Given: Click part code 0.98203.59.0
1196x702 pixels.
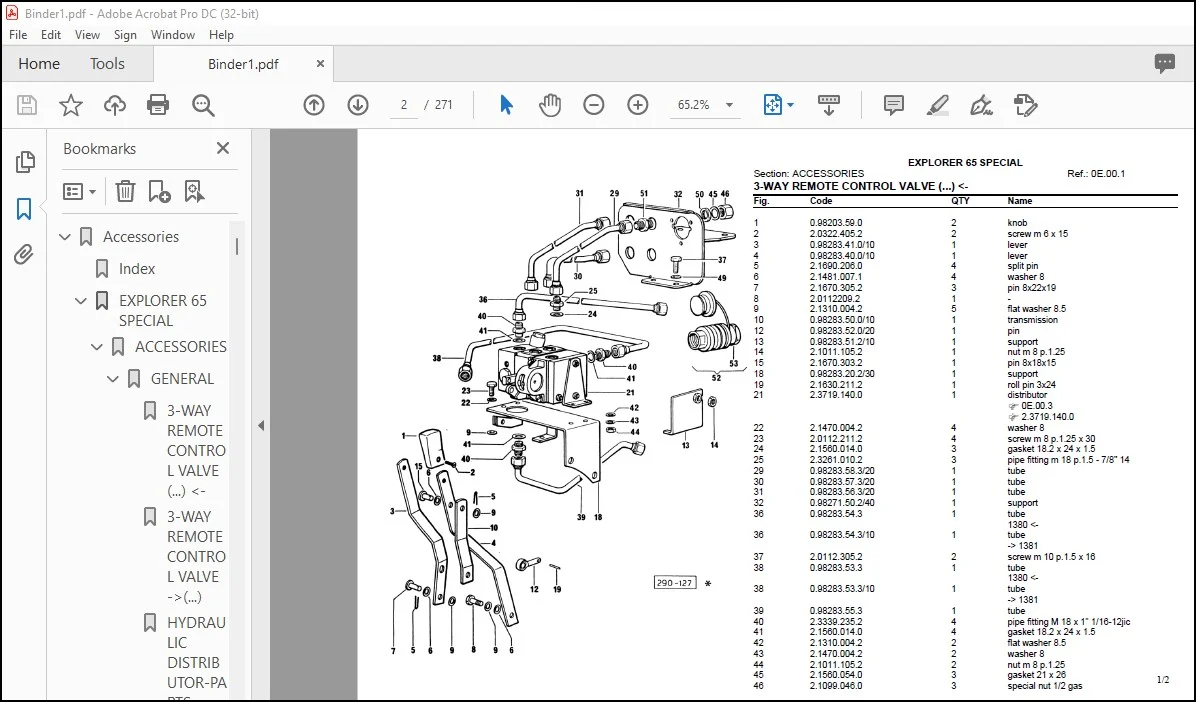Looking at the screenshot, I should pos(836,223).
